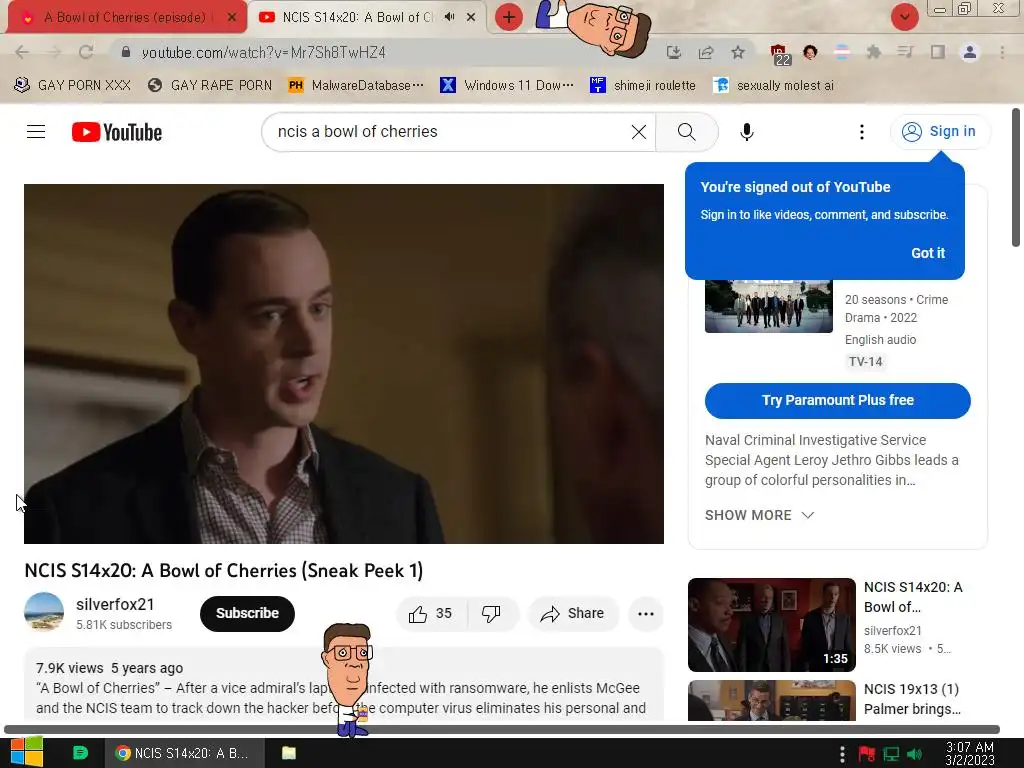
Task: Open a new tab with the plus button
Action: pos(509,17)
